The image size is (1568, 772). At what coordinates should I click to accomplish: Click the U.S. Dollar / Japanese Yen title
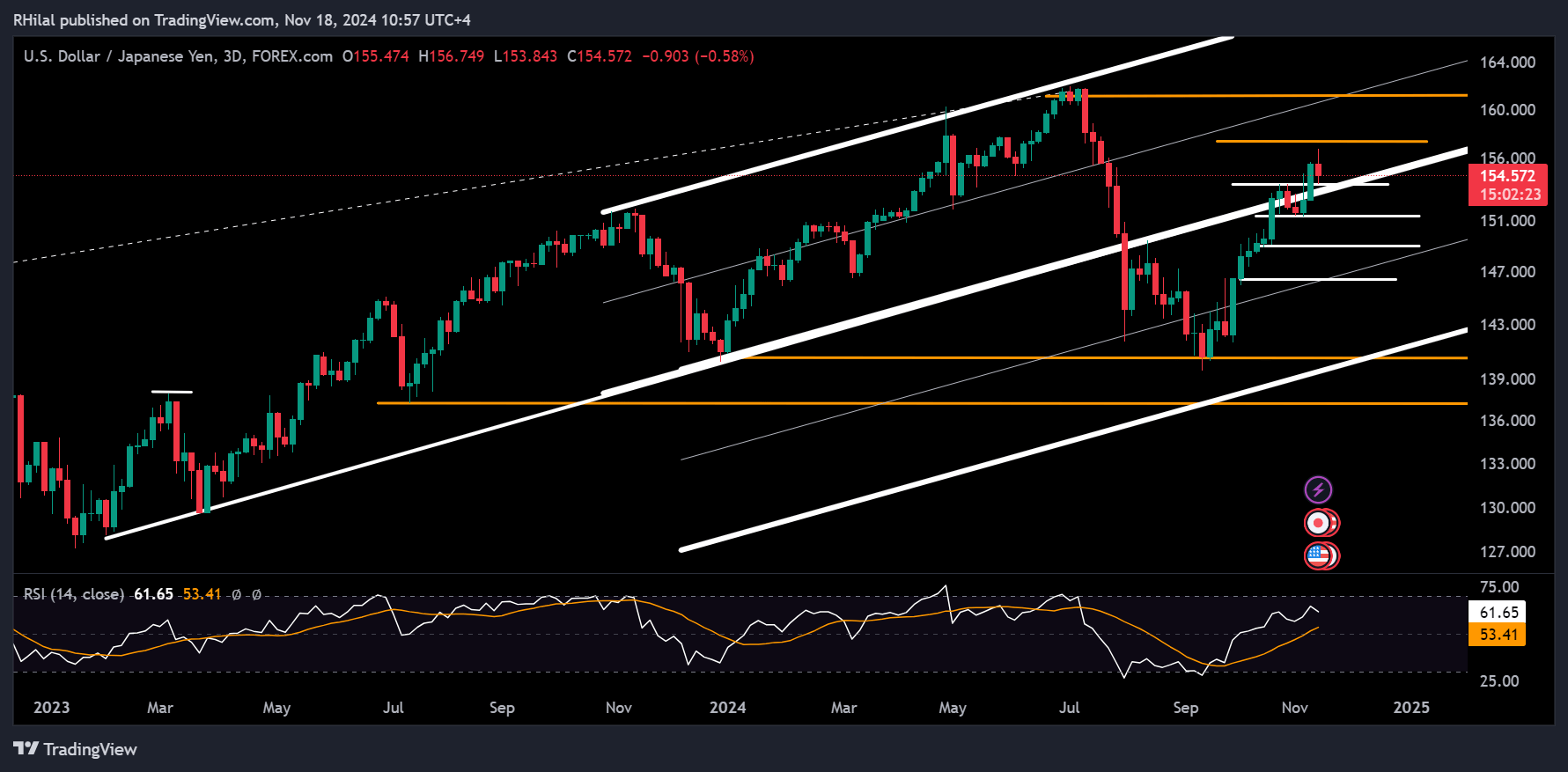(119, 56)
